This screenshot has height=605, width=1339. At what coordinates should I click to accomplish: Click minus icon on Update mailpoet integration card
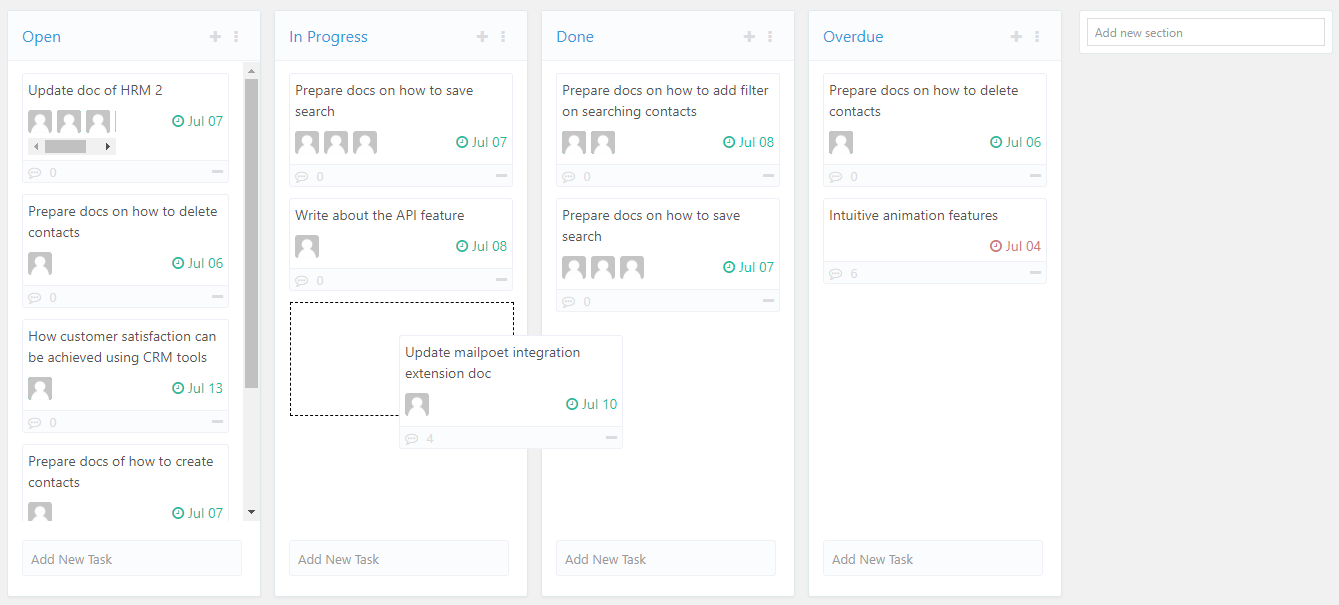[x=611, y=438]
